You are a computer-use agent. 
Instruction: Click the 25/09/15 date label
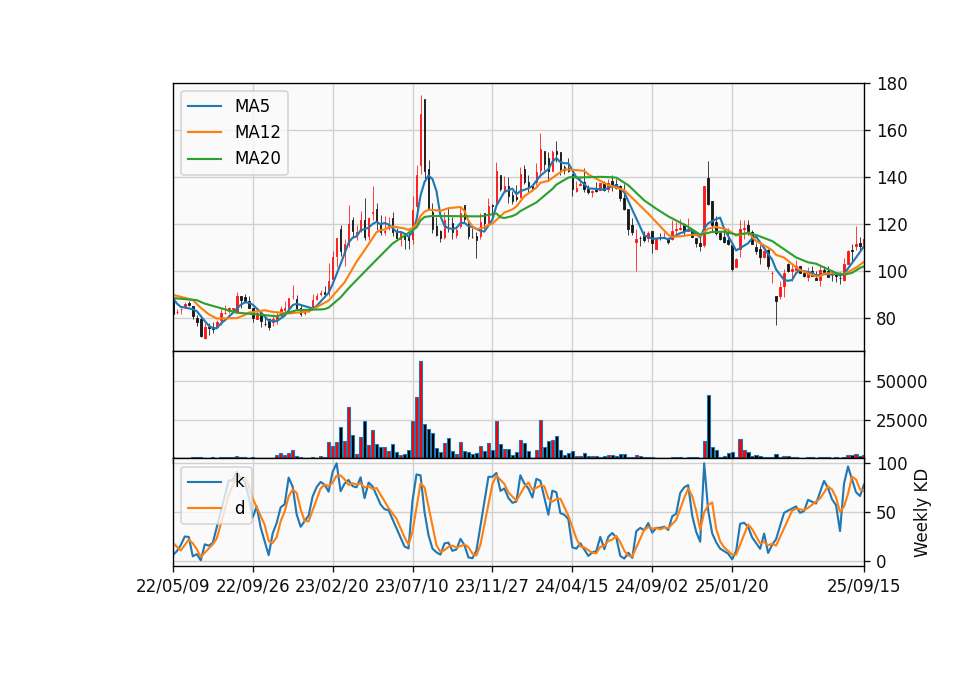864,587
